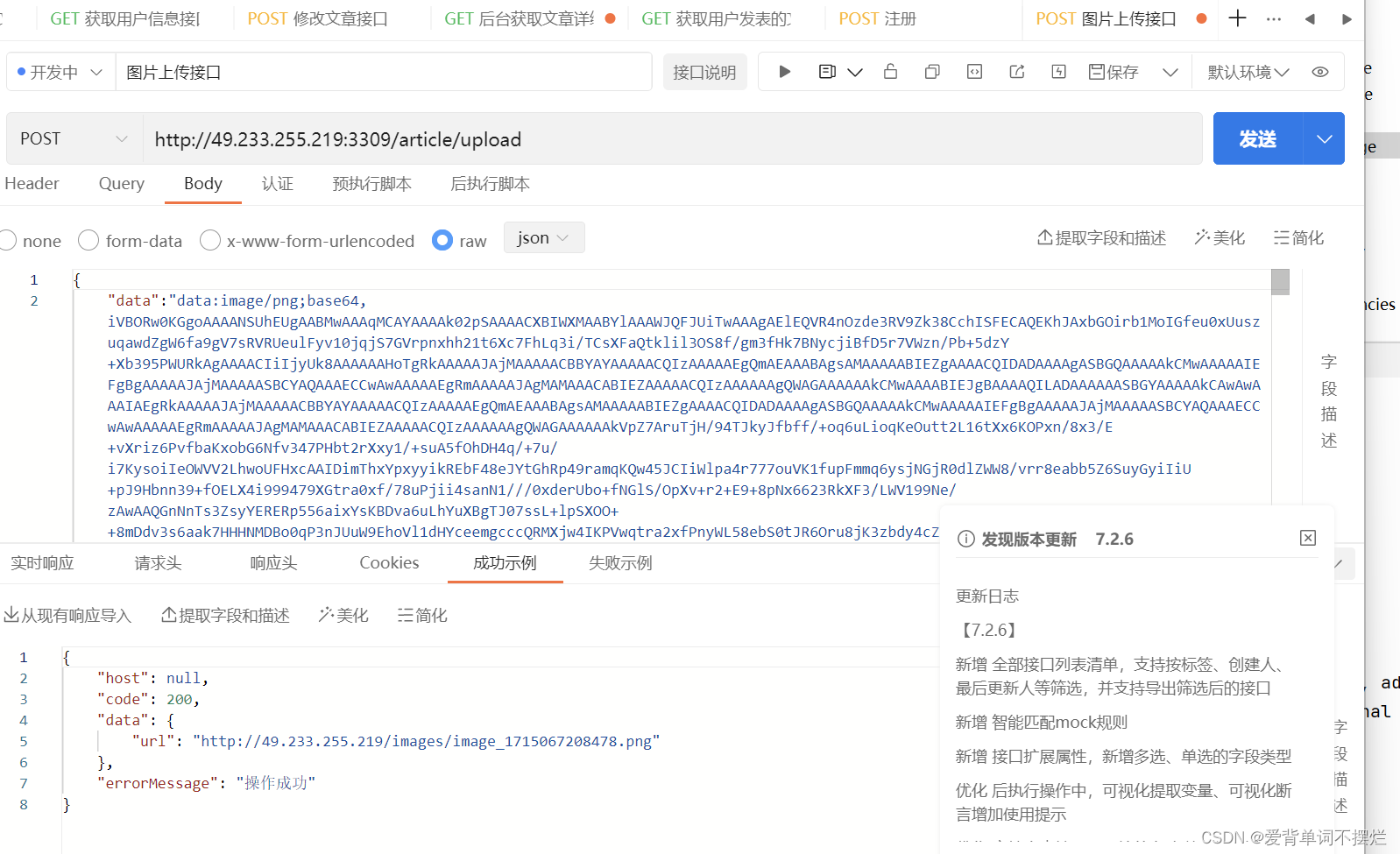Click the right arrow to scroll tabs

pos(1347,18)
